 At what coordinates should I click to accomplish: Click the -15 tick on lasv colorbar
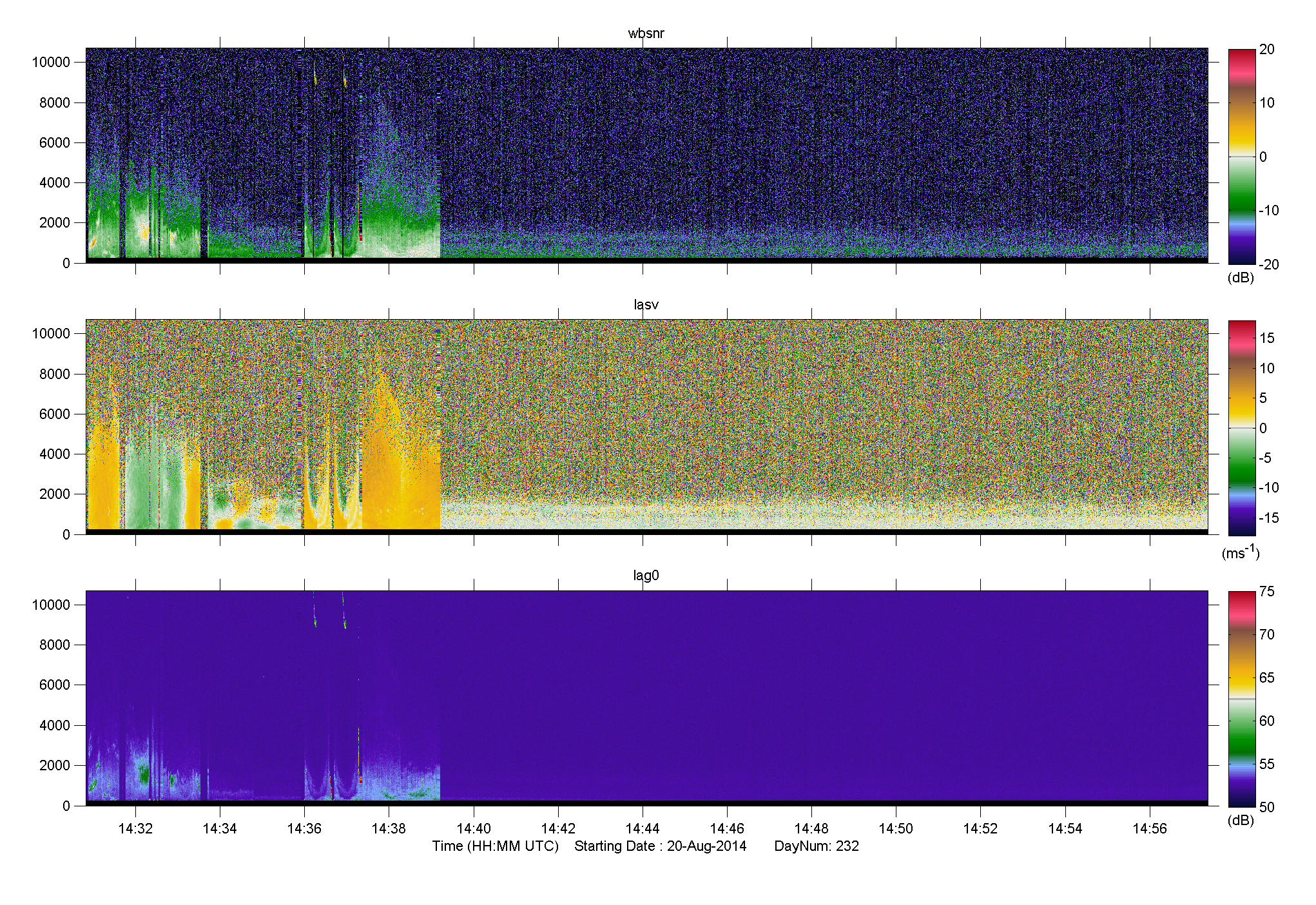(1269, 518)
